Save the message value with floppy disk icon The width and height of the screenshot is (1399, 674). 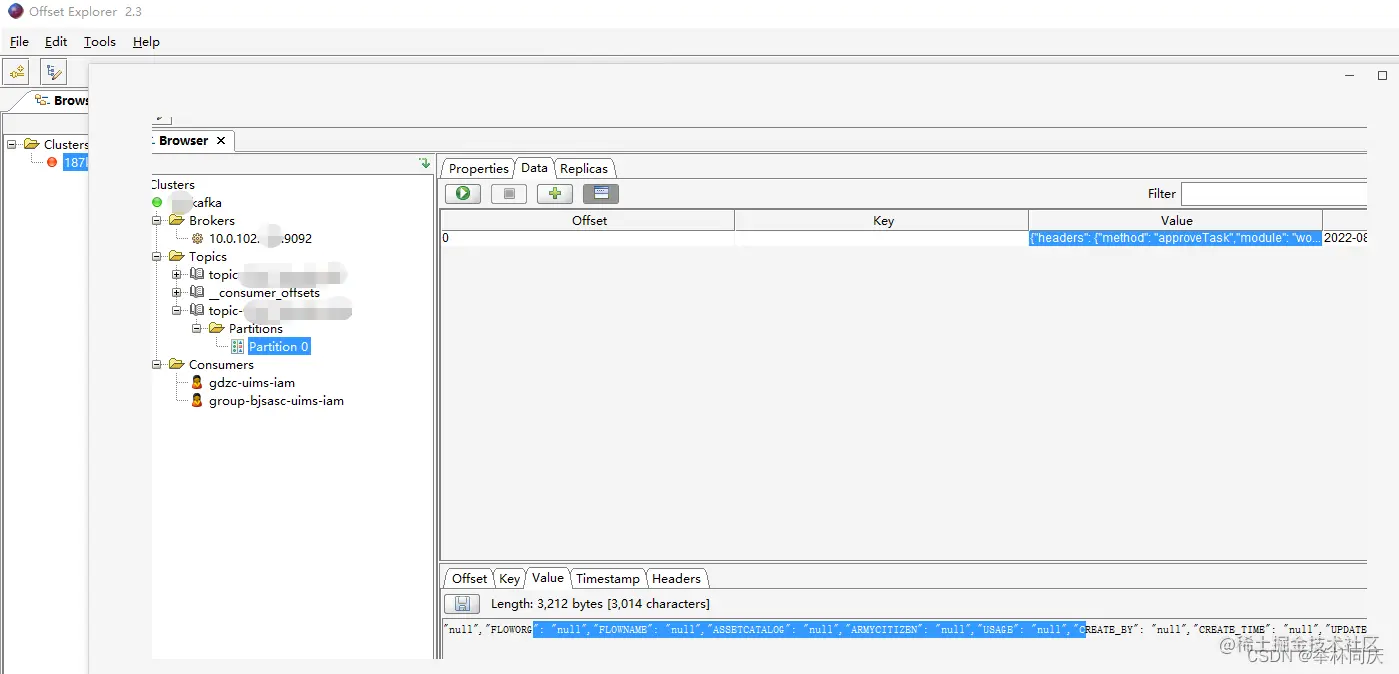point(462,604)
